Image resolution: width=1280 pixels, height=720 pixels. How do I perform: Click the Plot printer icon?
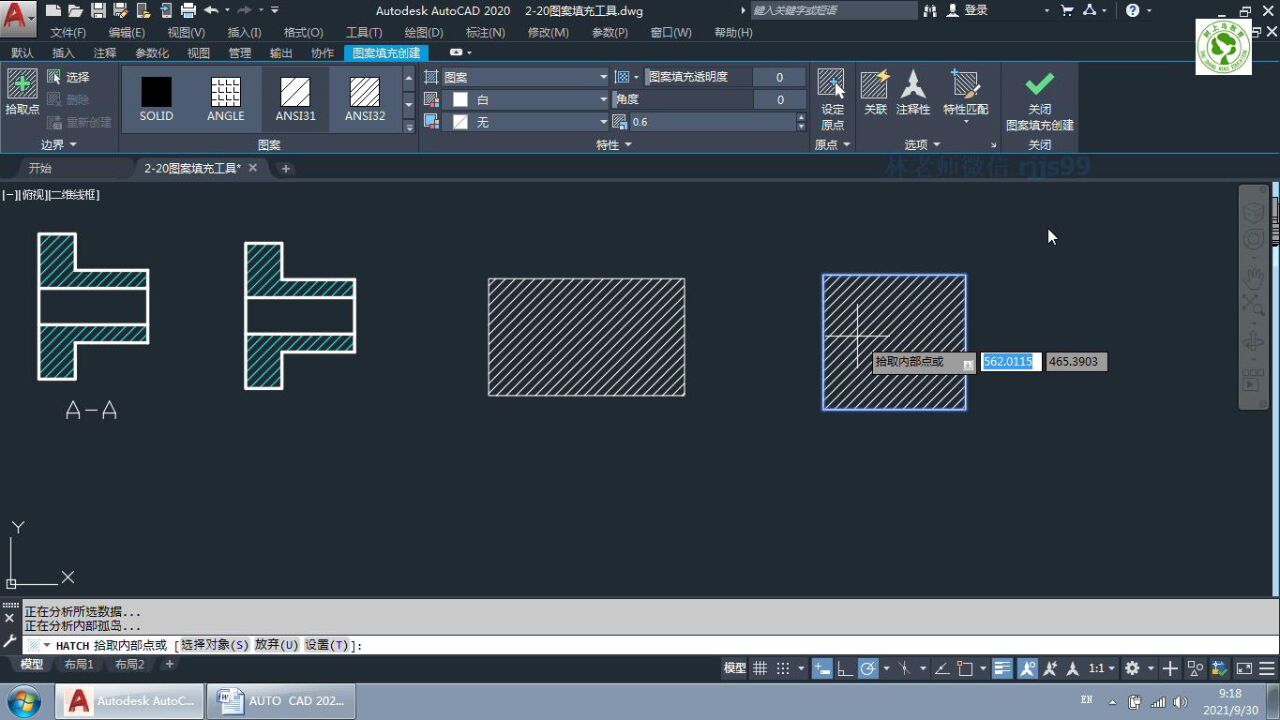pyautogui.click(x=188, y=10)
